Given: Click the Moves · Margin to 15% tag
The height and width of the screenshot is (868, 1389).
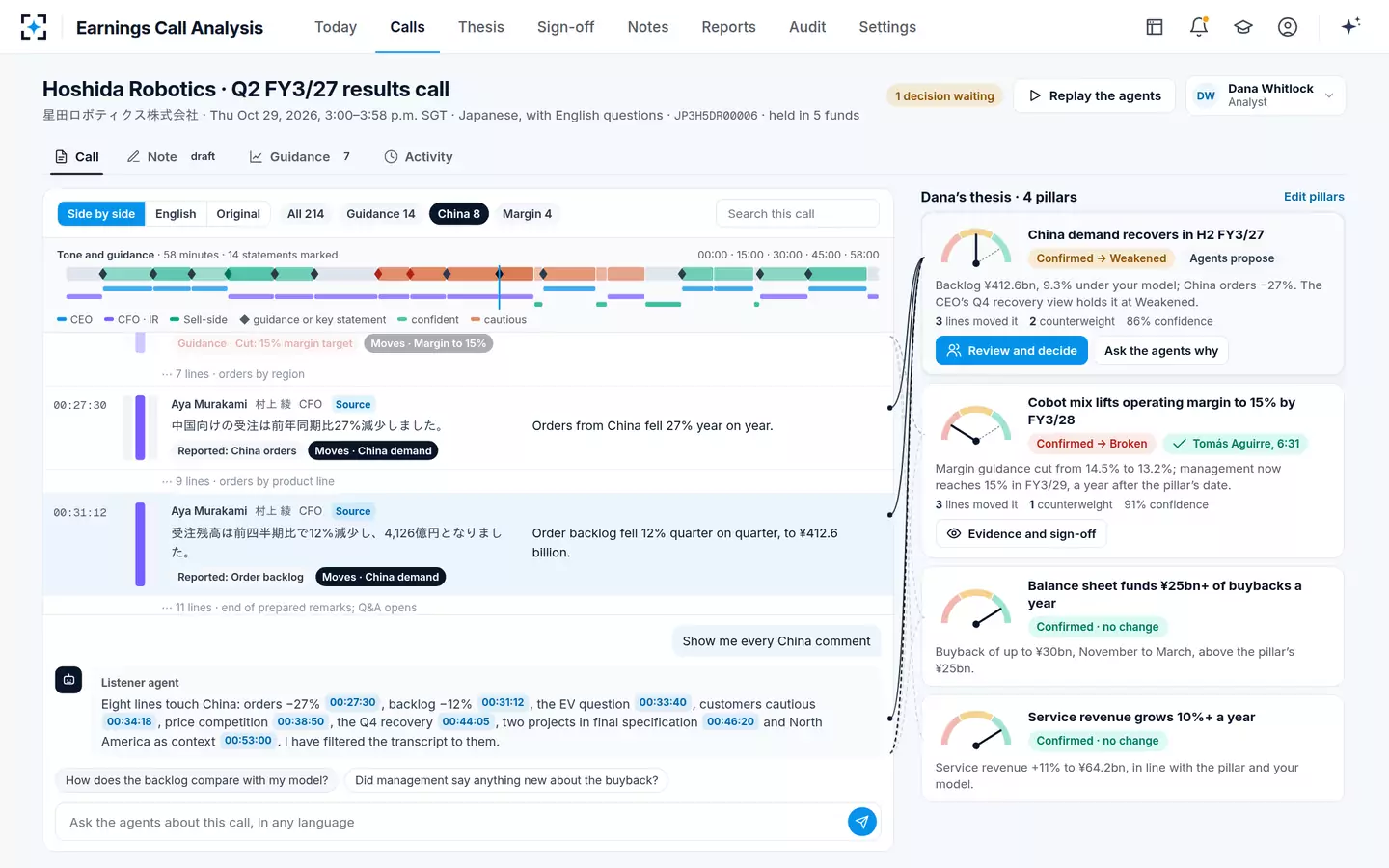Looking at the screenshot, I should pos(428,343).
